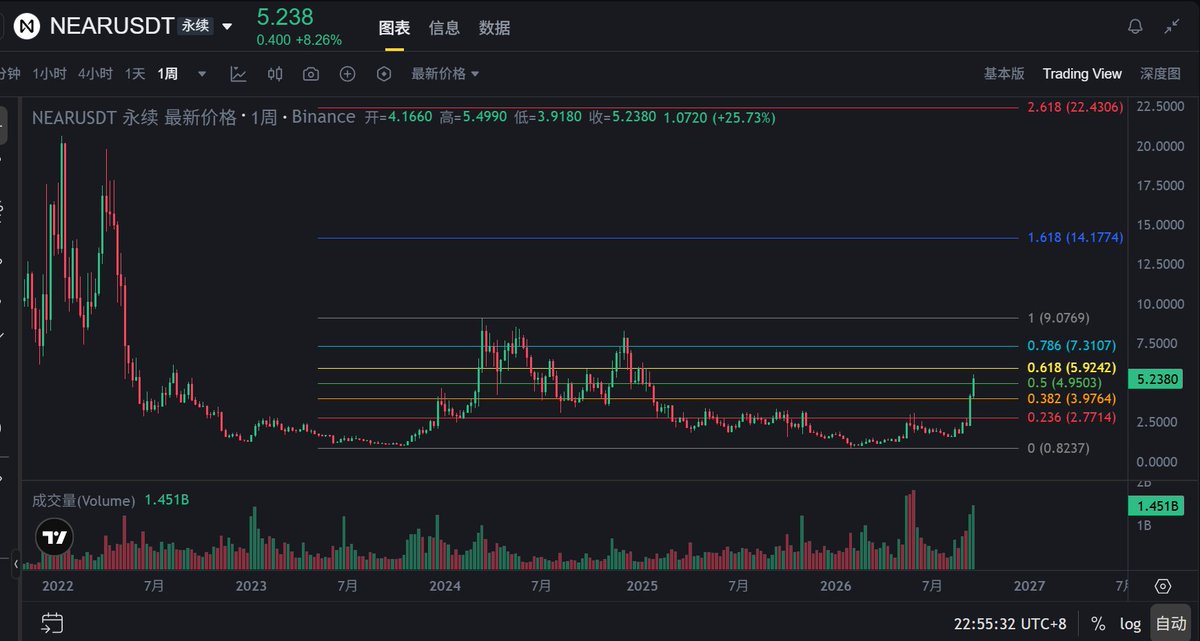
Task: Click the 1.618 (14.1774) Fibonacci level label
Action: coord(1076,238)
